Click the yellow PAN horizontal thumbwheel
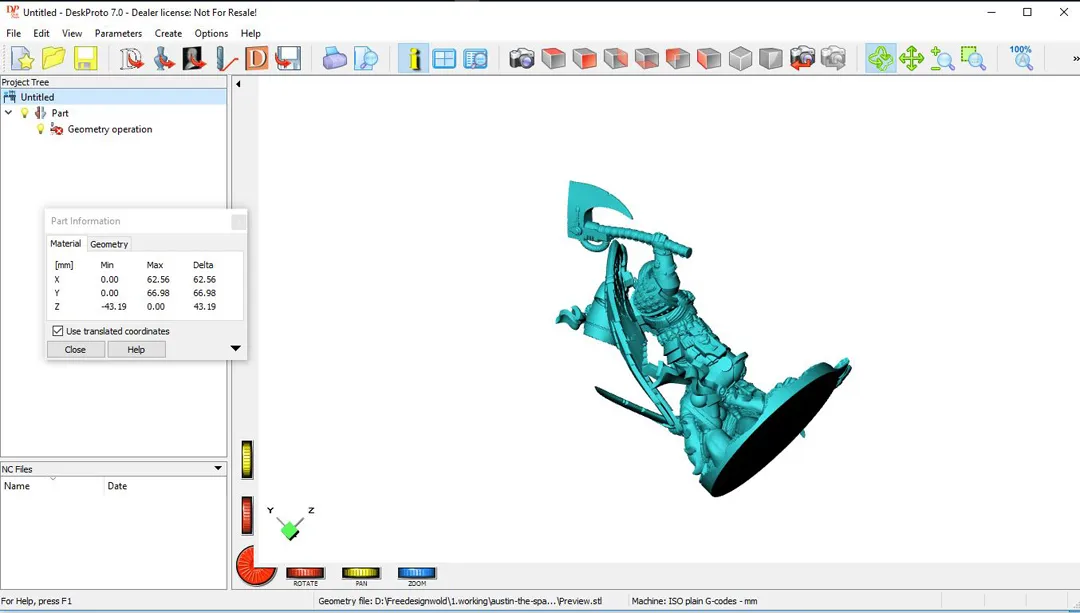1080x613 pixels. pyautogui.click(x=361, y=573)
